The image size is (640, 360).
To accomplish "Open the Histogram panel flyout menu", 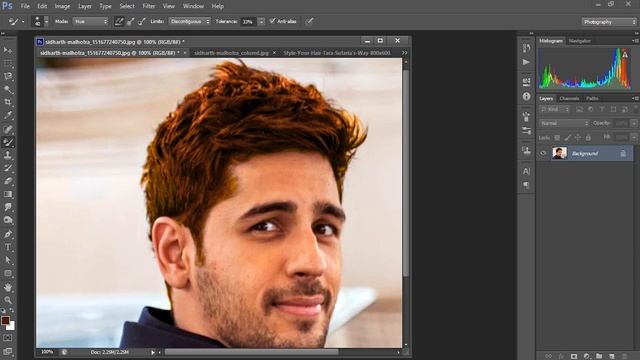I will click(635, 41).
